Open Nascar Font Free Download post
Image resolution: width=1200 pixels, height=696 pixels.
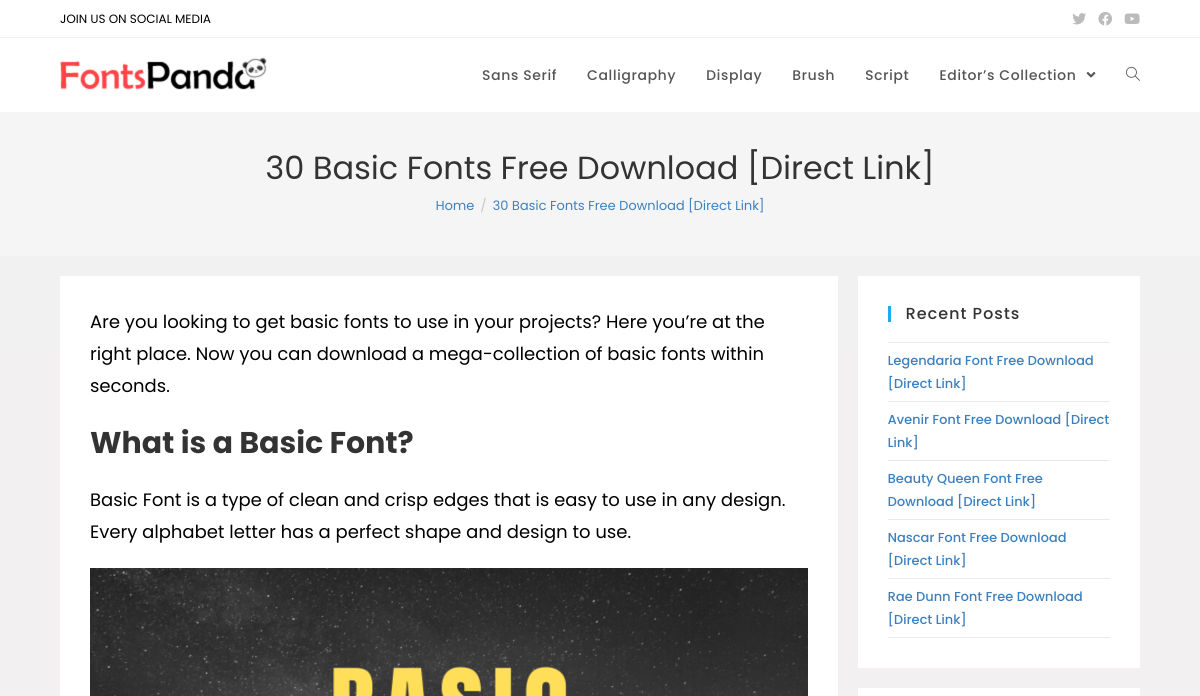[x=977, y=538]
